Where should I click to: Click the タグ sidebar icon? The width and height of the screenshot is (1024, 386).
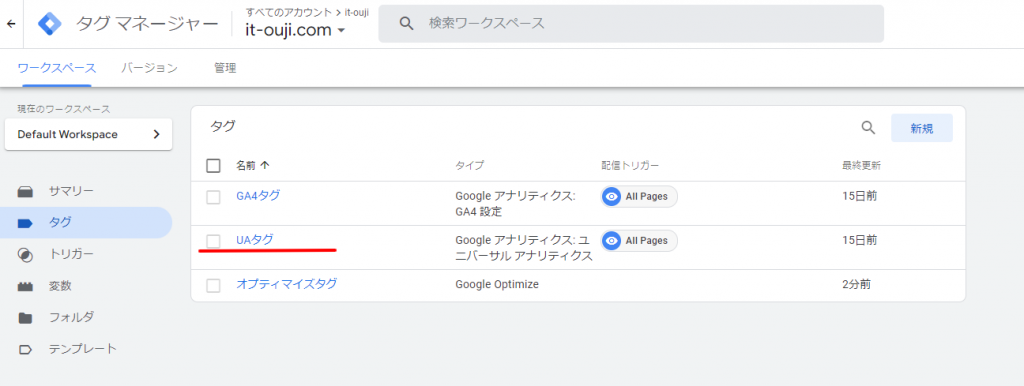tap(25, 223)
